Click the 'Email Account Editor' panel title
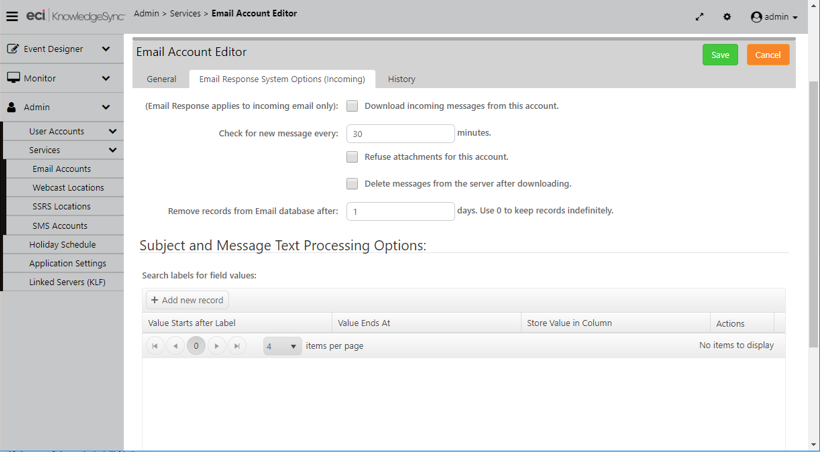824x455 pixels. pyautogui.click(x=191, y=52)
